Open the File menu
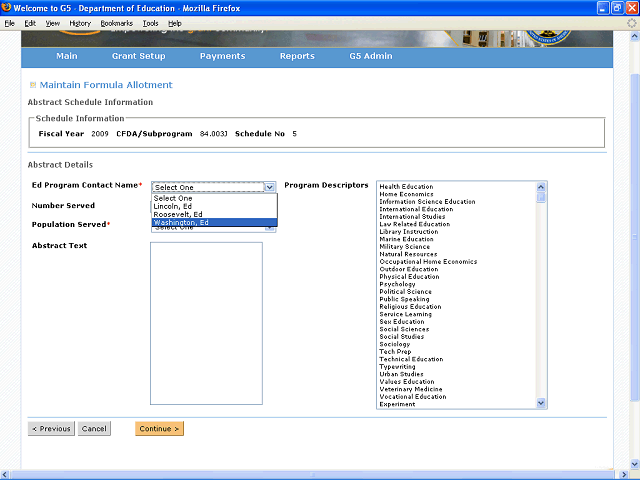The height and width of the screenshot is (480, 640). 9,23
